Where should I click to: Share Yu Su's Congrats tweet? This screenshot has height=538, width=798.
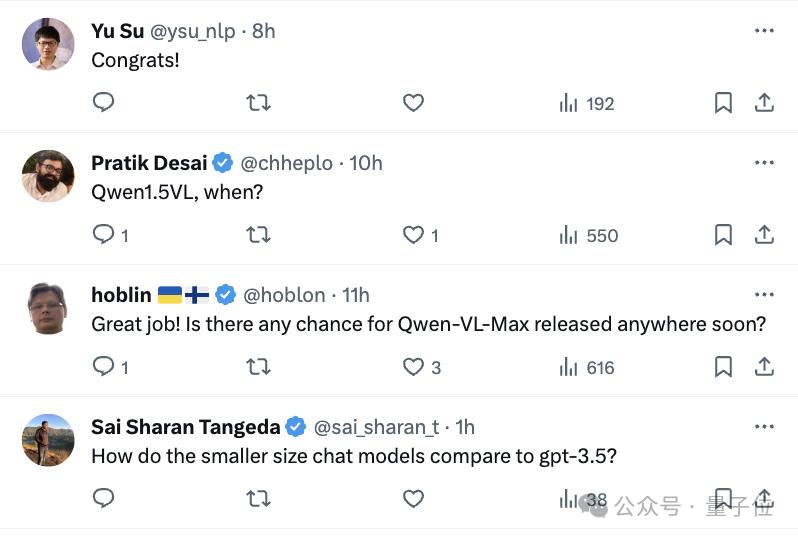click(x=764, y=103)
